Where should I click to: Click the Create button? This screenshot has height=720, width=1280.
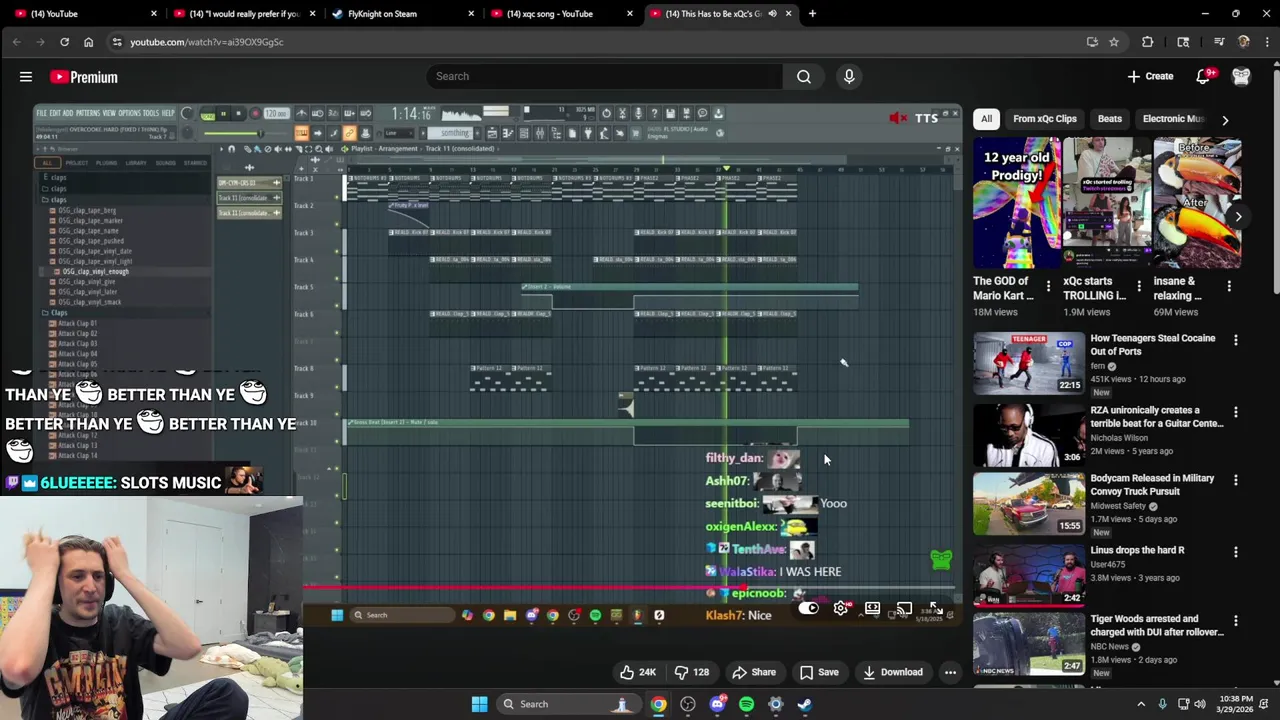[1150, 76]
